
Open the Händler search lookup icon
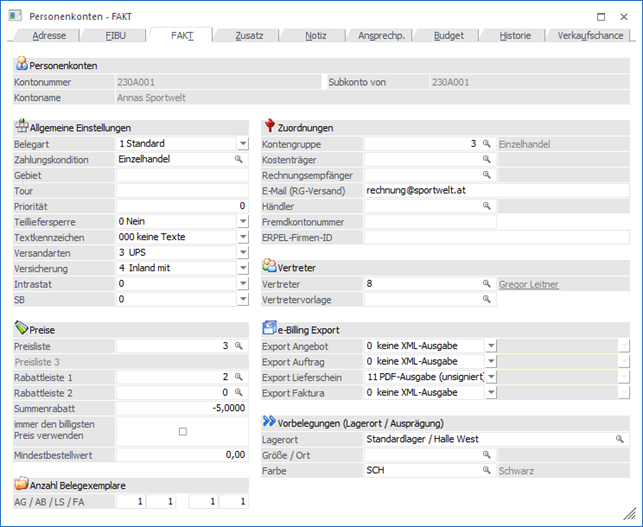487,205
